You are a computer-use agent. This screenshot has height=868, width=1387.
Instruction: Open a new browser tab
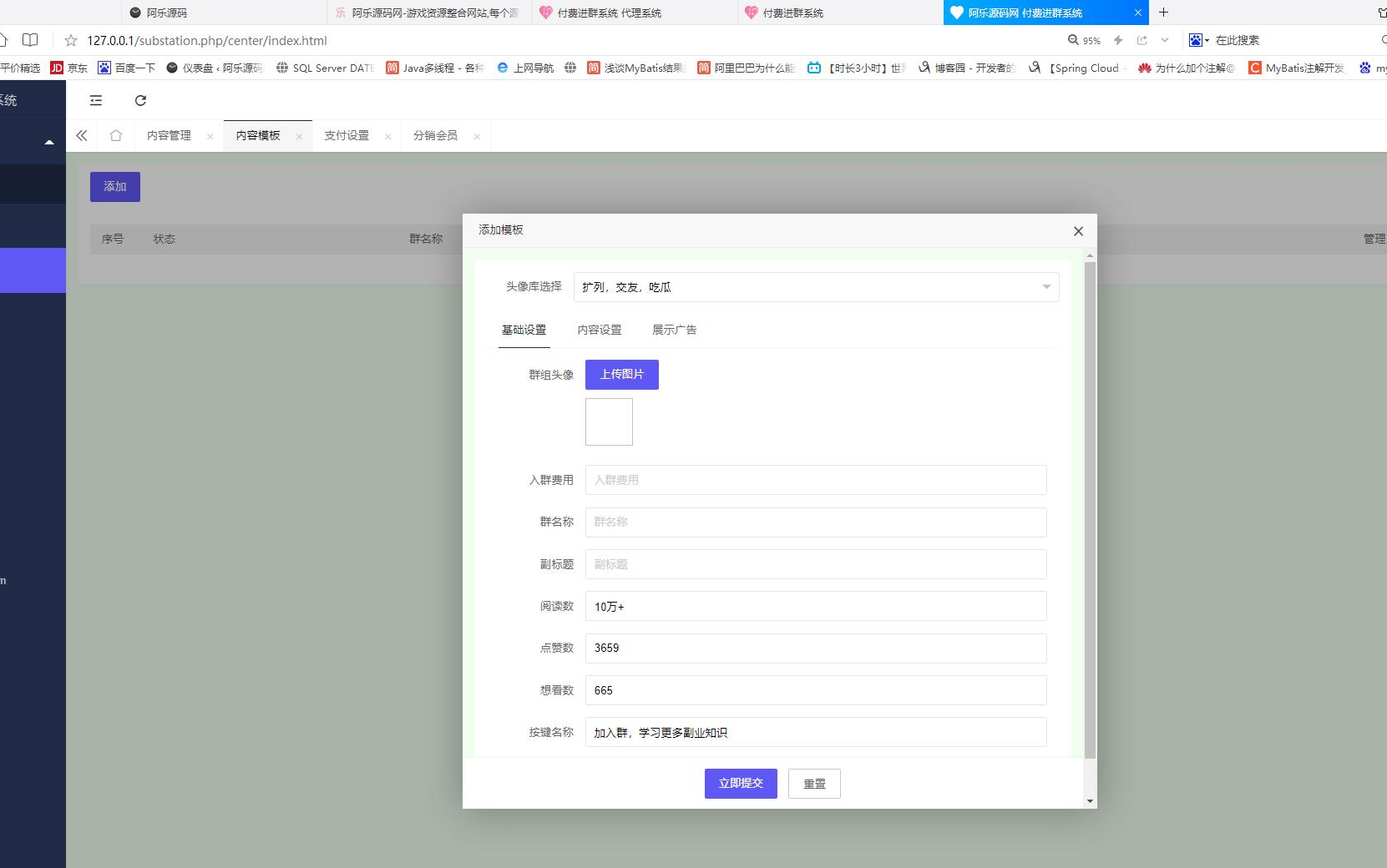click(x=1163, y=13)
